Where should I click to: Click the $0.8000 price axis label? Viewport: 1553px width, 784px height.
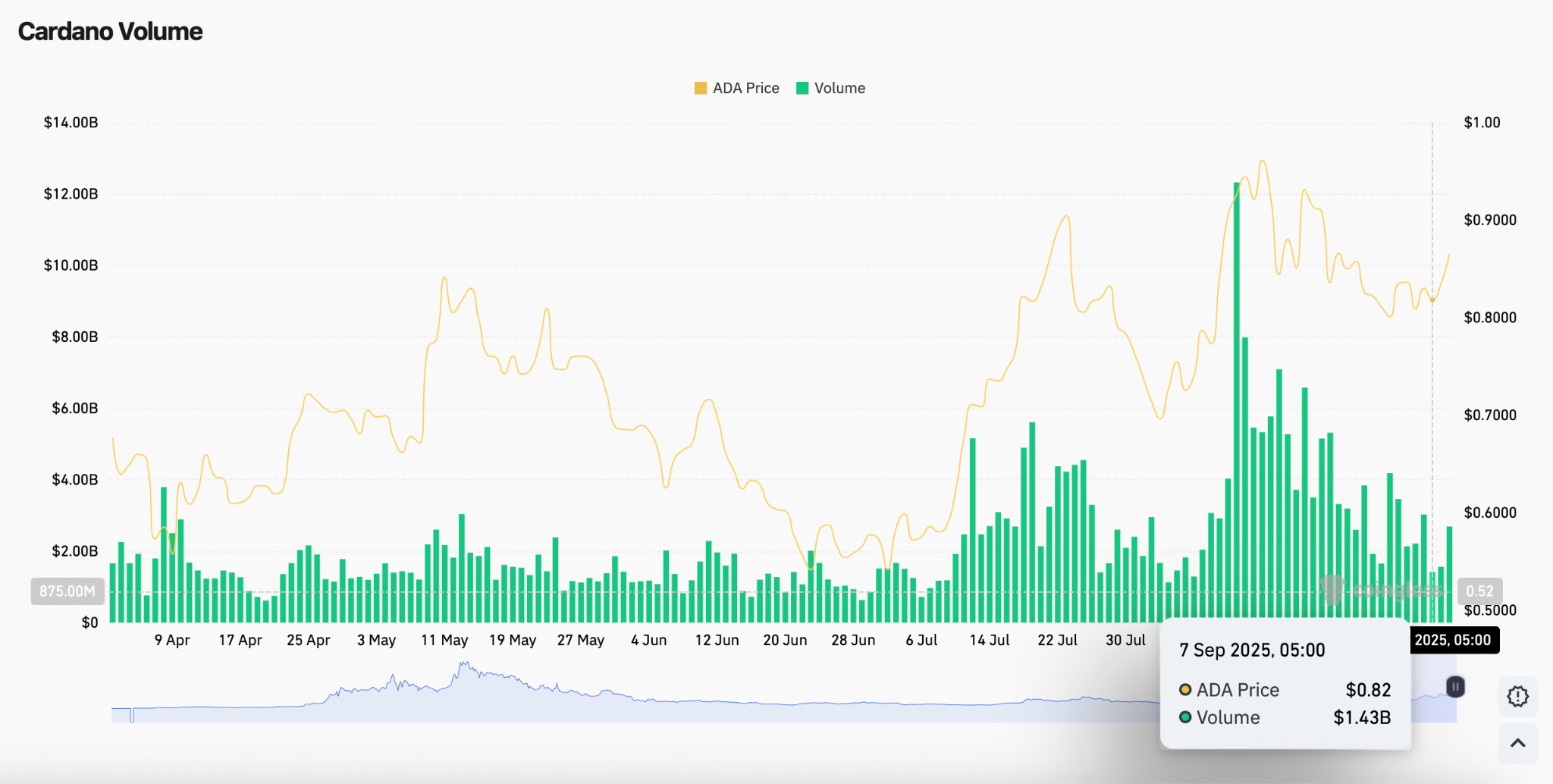point(1490,318)
